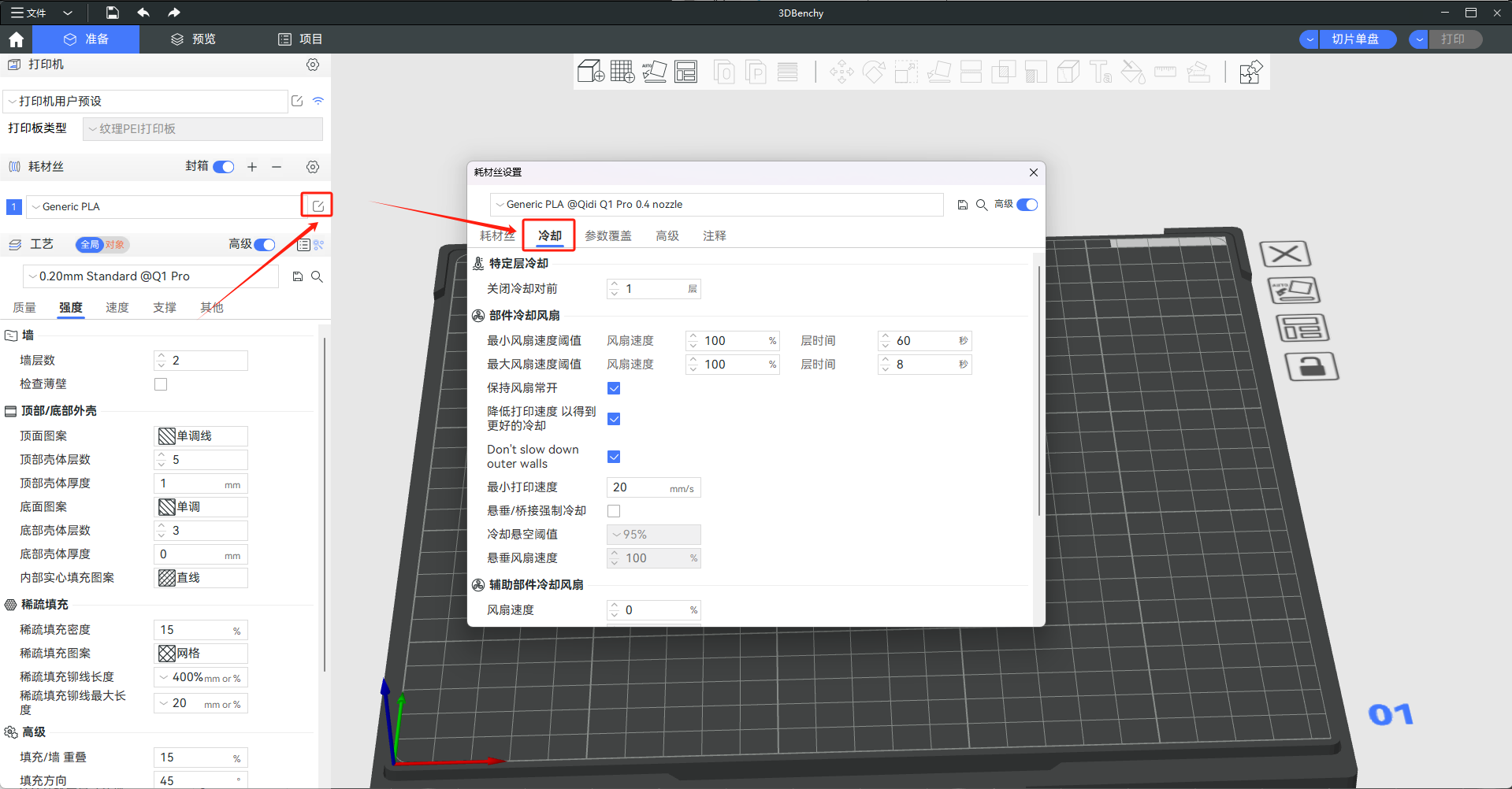Click the 预览 preview button
Image resolution: width=1512 pixels, height=789 pixels.
coord(194,39)
